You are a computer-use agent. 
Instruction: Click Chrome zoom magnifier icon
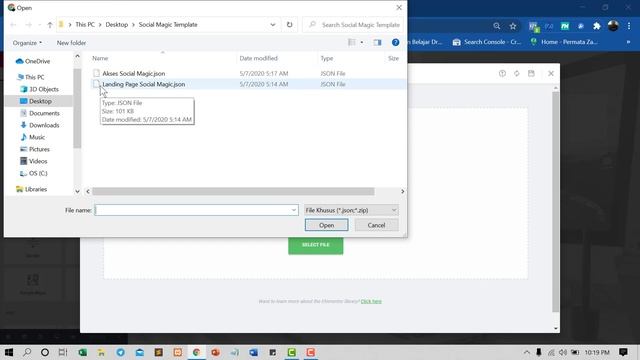click(x=496, y=26)
